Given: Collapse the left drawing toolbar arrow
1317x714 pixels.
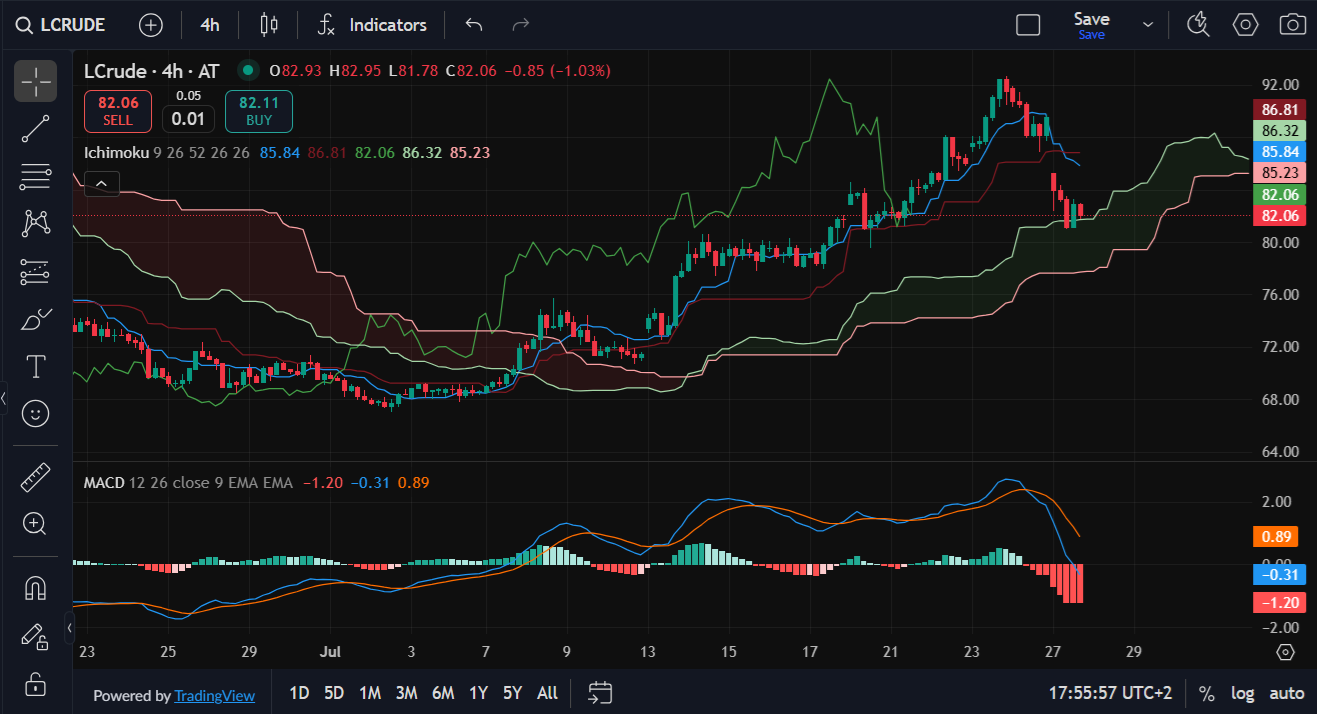Looking at the screenshot, I should pos(4,398).
